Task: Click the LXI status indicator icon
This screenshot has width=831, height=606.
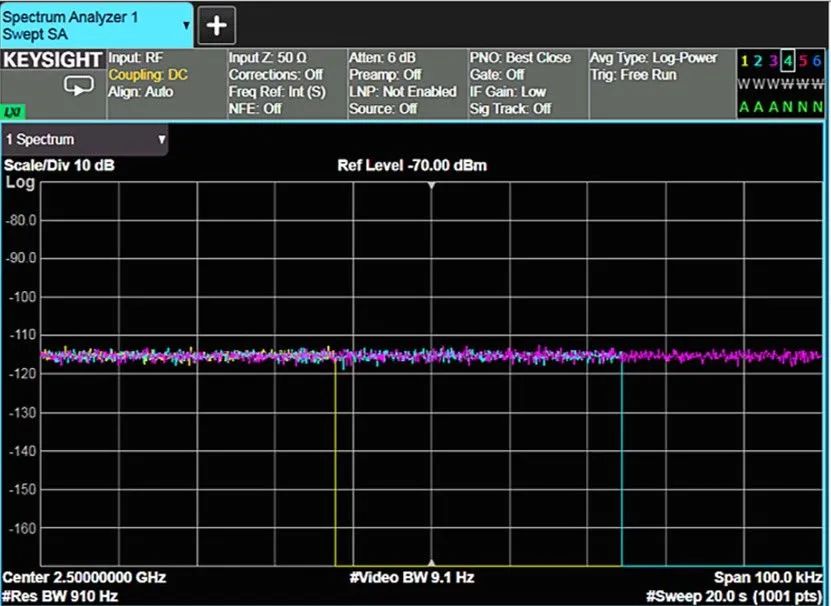Action: (x=13, y=110)
